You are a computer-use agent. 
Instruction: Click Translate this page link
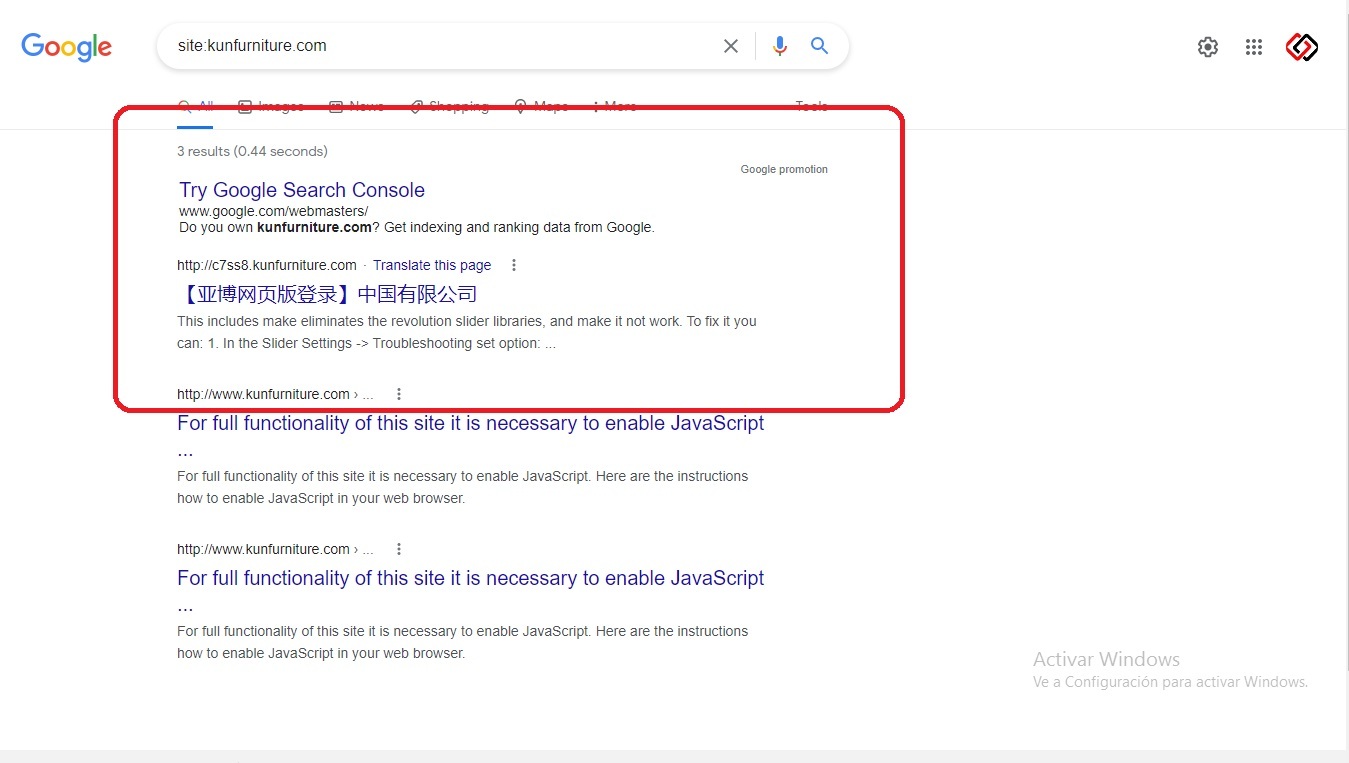click(432, 265)
